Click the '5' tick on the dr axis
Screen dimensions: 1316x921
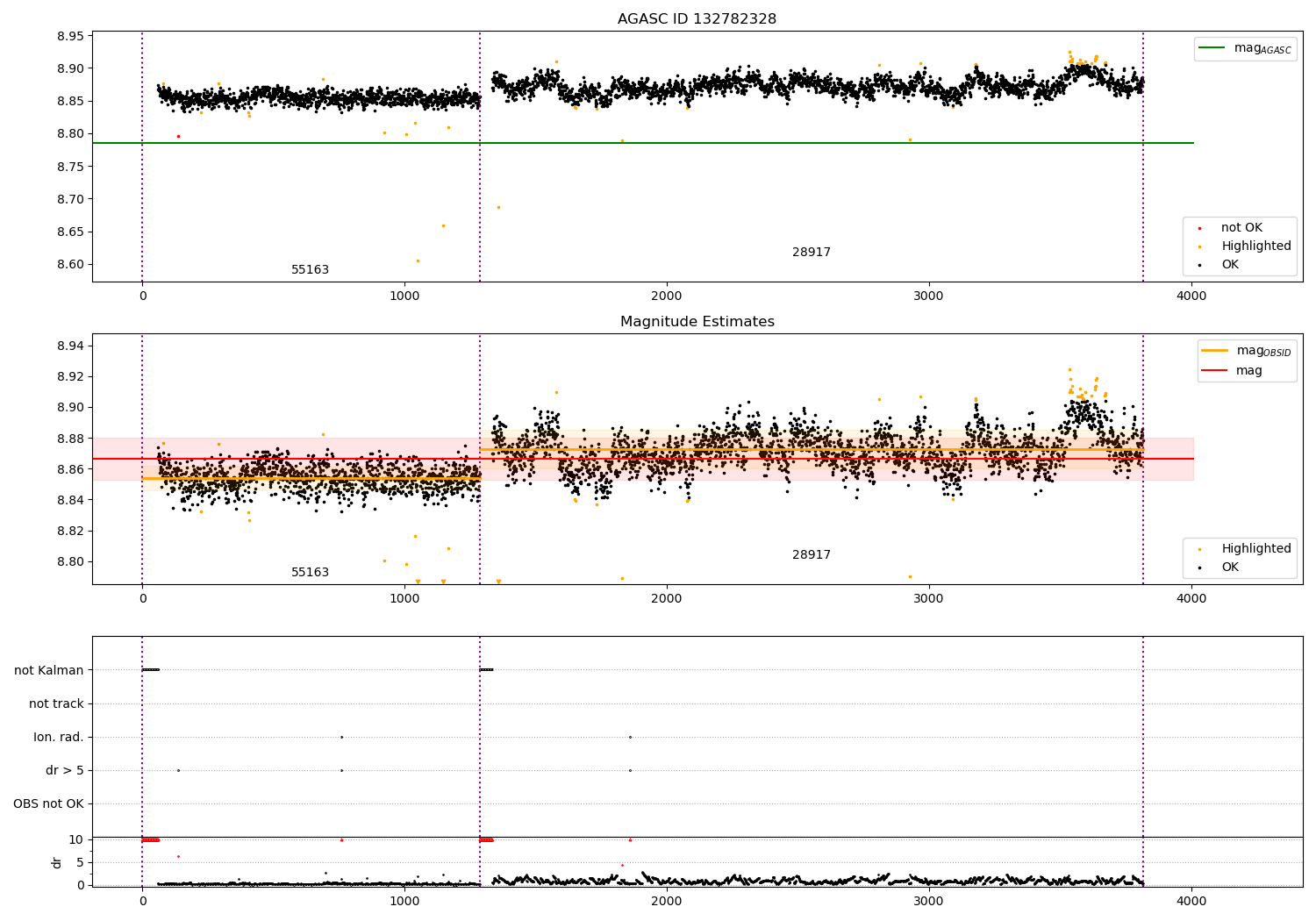80,862
